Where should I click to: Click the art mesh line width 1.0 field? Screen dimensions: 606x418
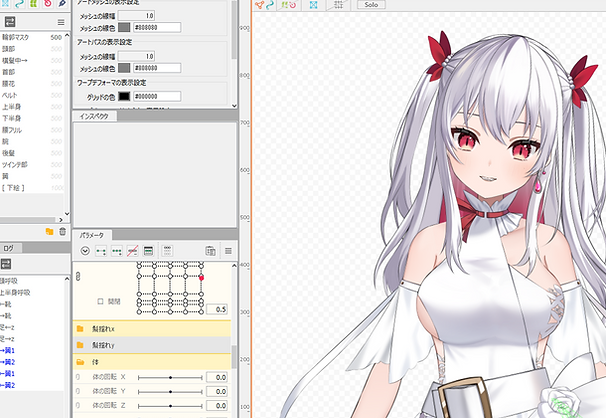(x=136, y=15)
